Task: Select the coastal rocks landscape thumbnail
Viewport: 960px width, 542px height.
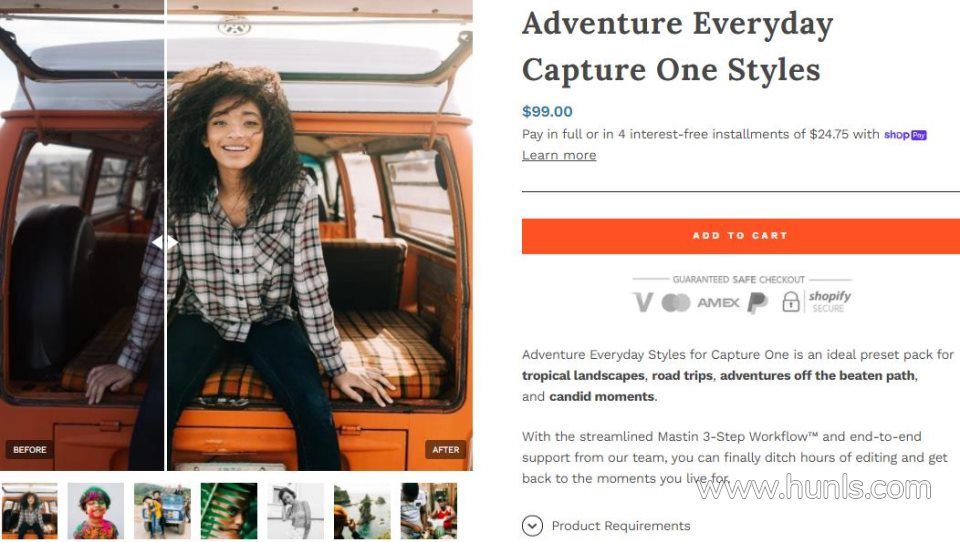Action: pos(362,511)
